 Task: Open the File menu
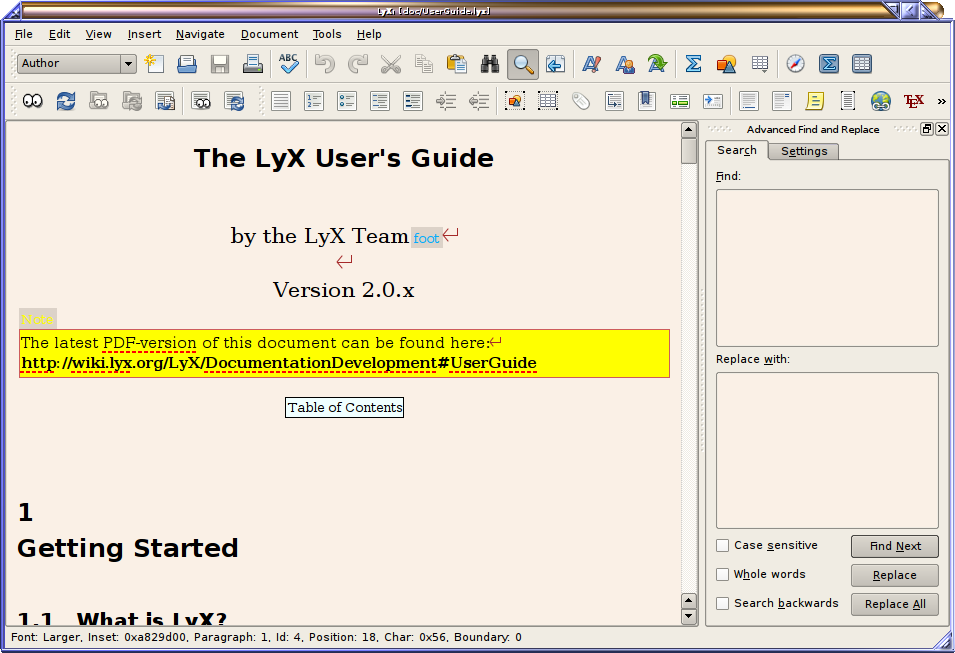24,34
